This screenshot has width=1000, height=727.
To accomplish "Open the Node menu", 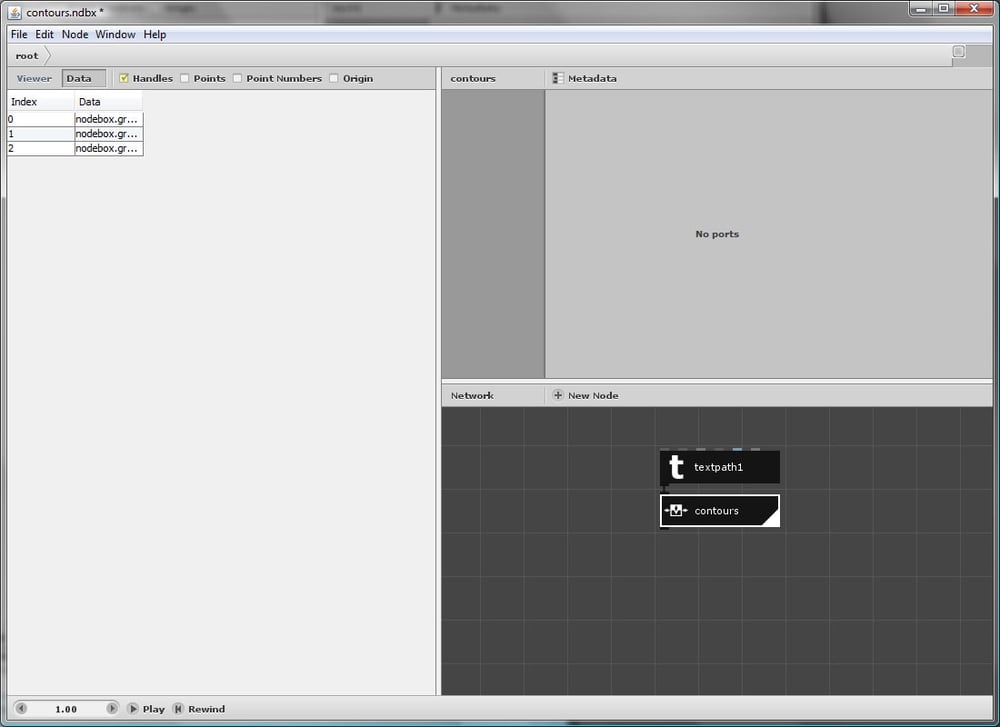I will tap(75, 34).
